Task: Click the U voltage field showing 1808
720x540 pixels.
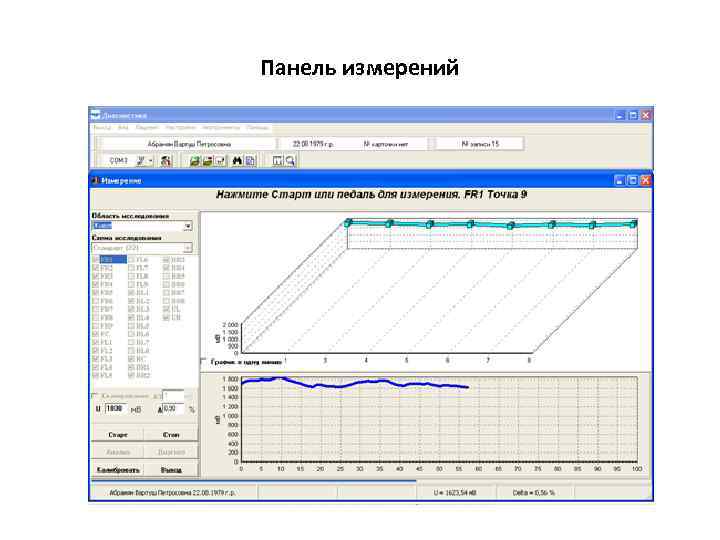Action: click(x=116, y=409)
